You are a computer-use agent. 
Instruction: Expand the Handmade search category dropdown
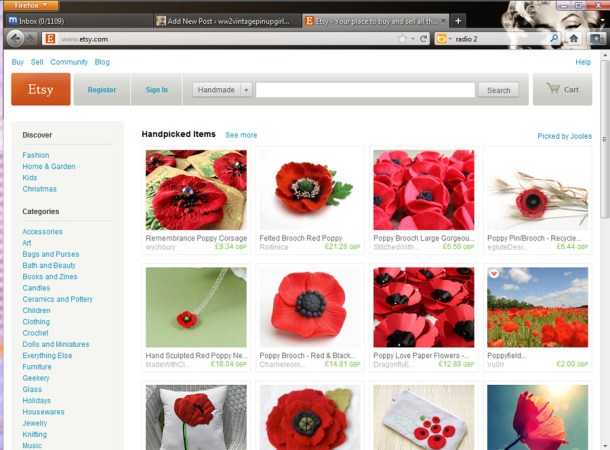coord(246,90)
